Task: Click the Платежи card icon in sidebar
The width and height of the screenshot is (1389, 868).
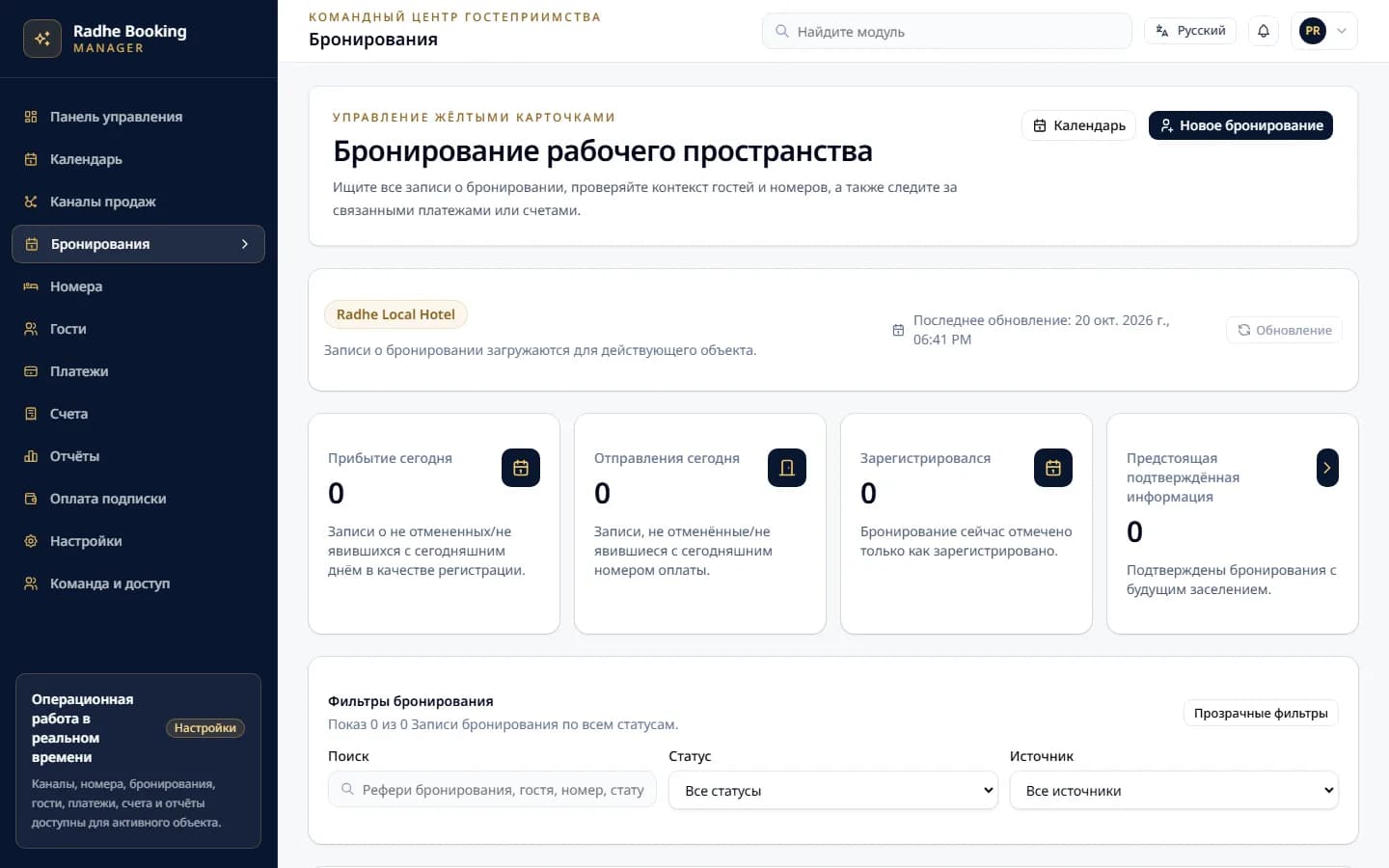Action: (31, 371)
